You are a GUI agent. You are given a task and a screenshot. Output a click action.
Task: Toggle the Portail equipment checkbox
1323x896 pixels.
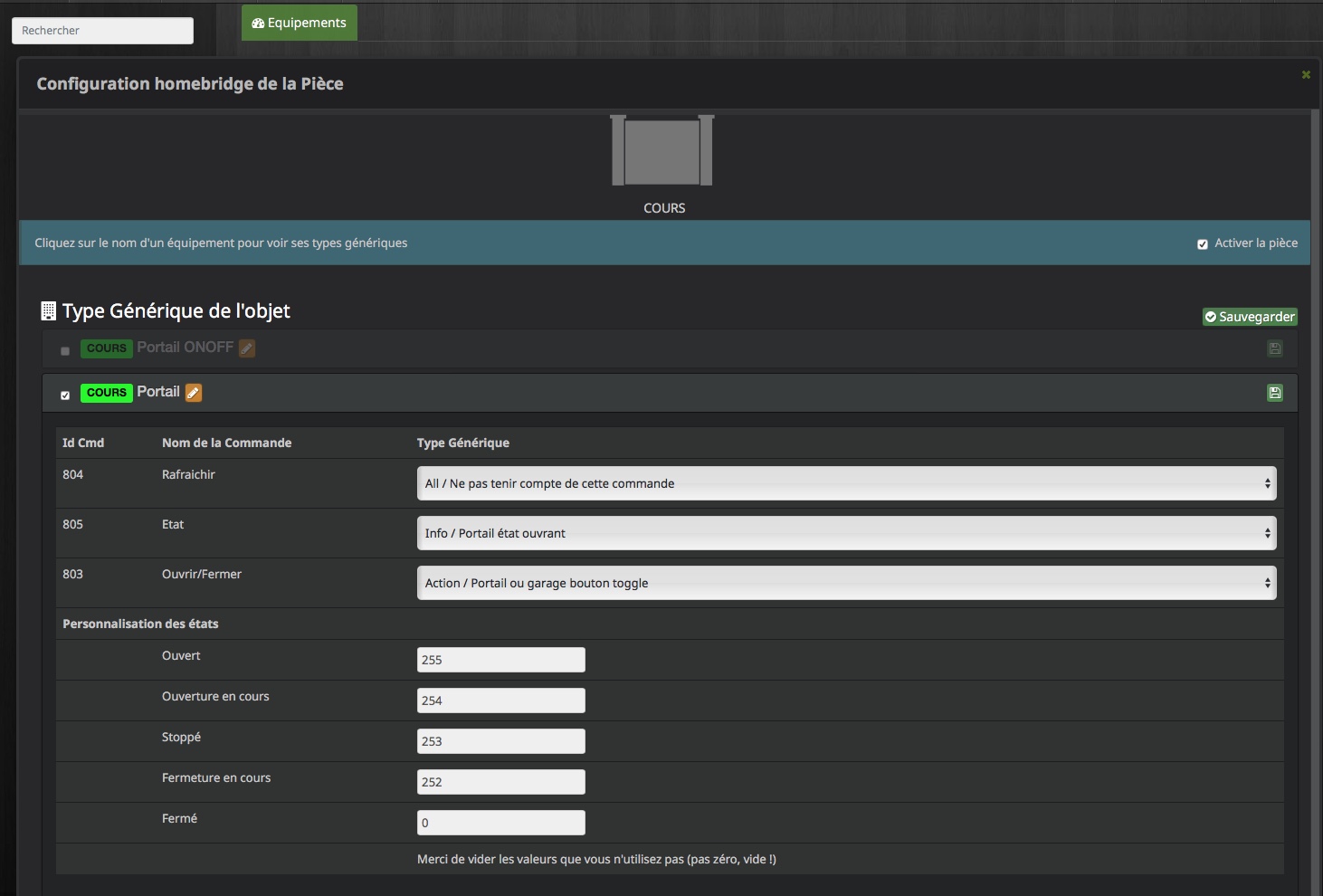pos(65,396)
